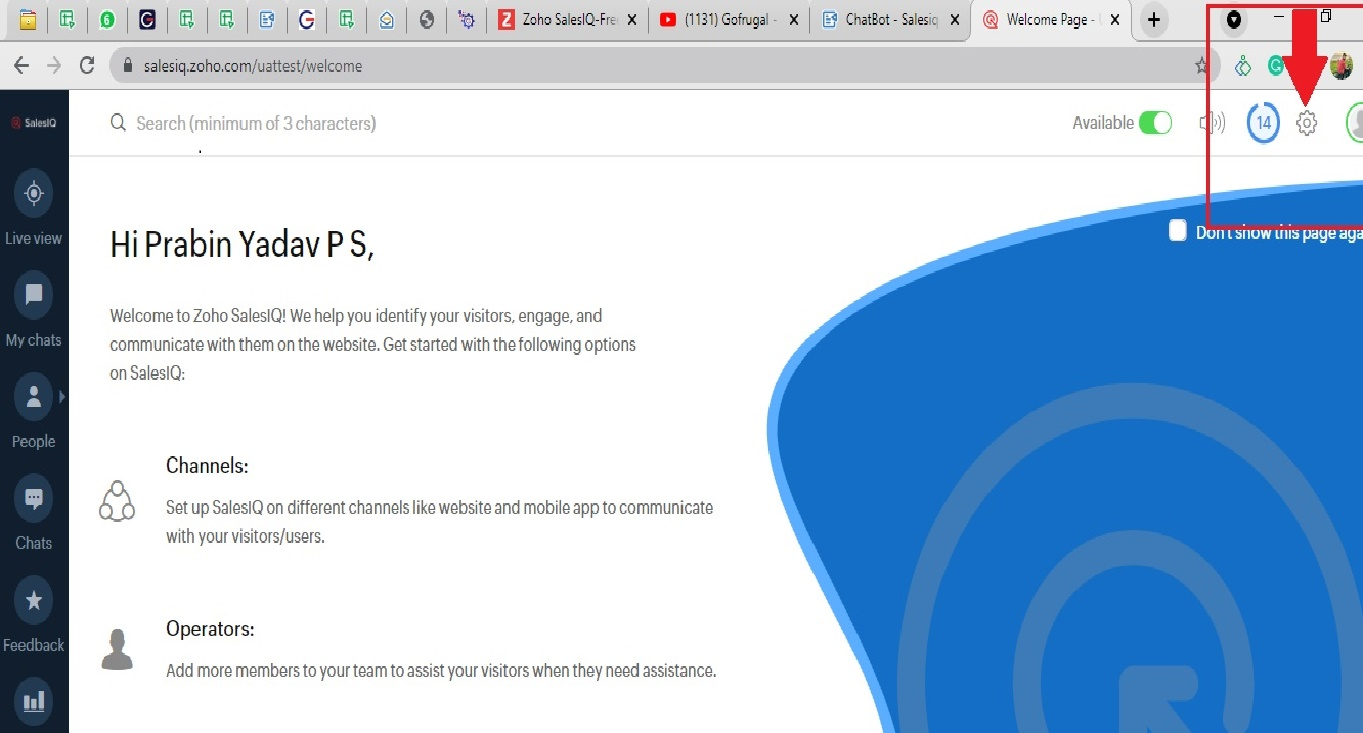Click the search magnifier icon
This screenshot has width=1363, height=733.
118,123
